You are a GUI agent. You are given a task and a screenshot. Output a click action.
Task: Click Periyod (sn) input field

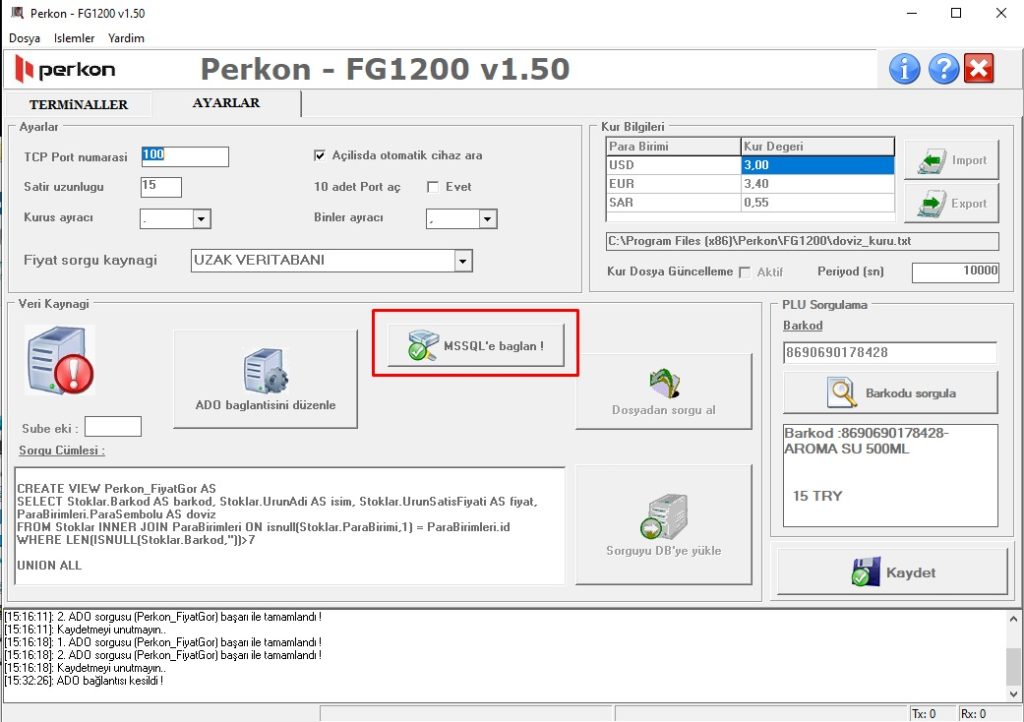[955, 272]
